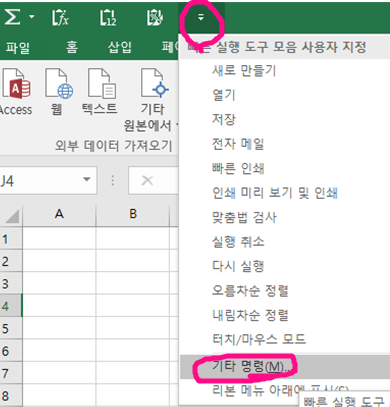Select row 5 header
This screenshot has height=407, width=390.
tap(11, 328)
